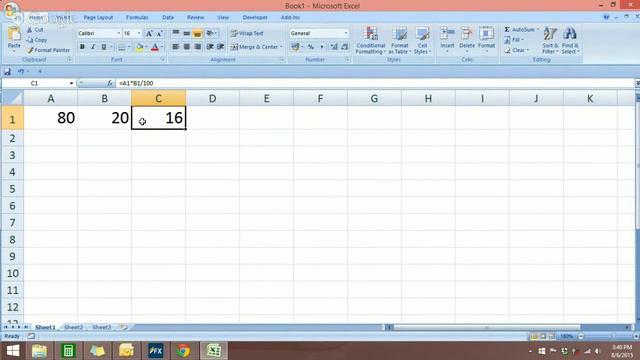Switch to Developer tab

tap(255, 18)
